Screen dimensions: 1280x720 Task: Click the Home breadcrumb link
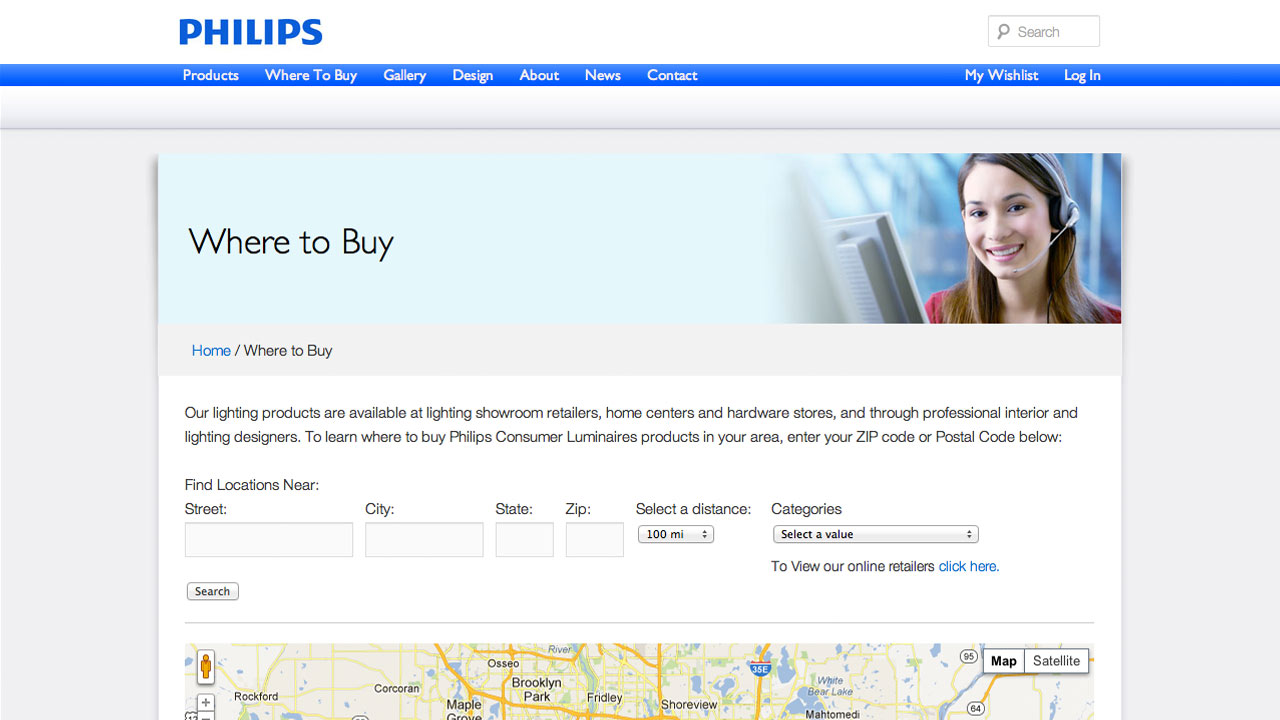pyautogui.click(x=211, y=351)
